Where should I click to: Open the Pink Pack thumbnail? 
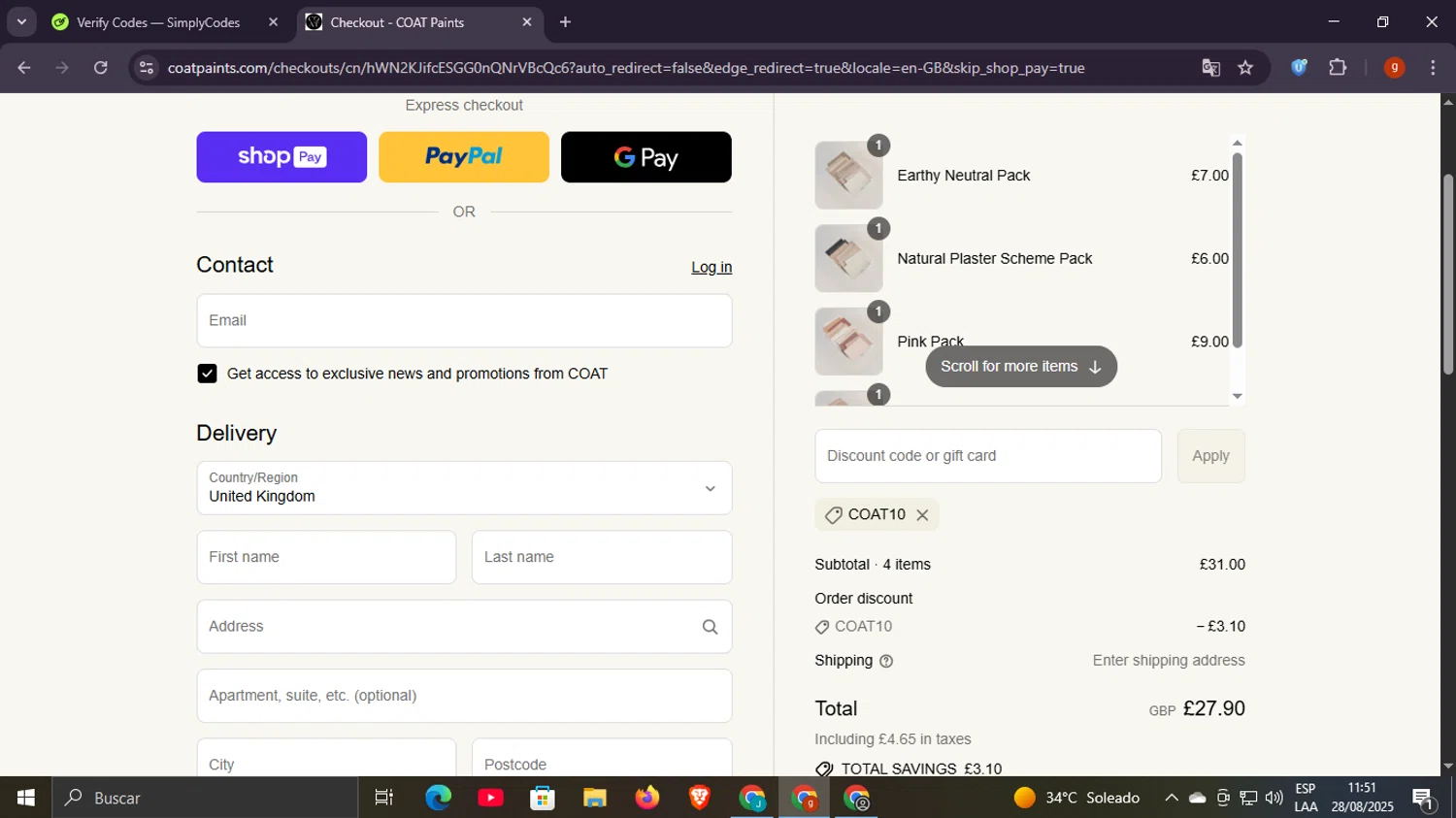848,342
